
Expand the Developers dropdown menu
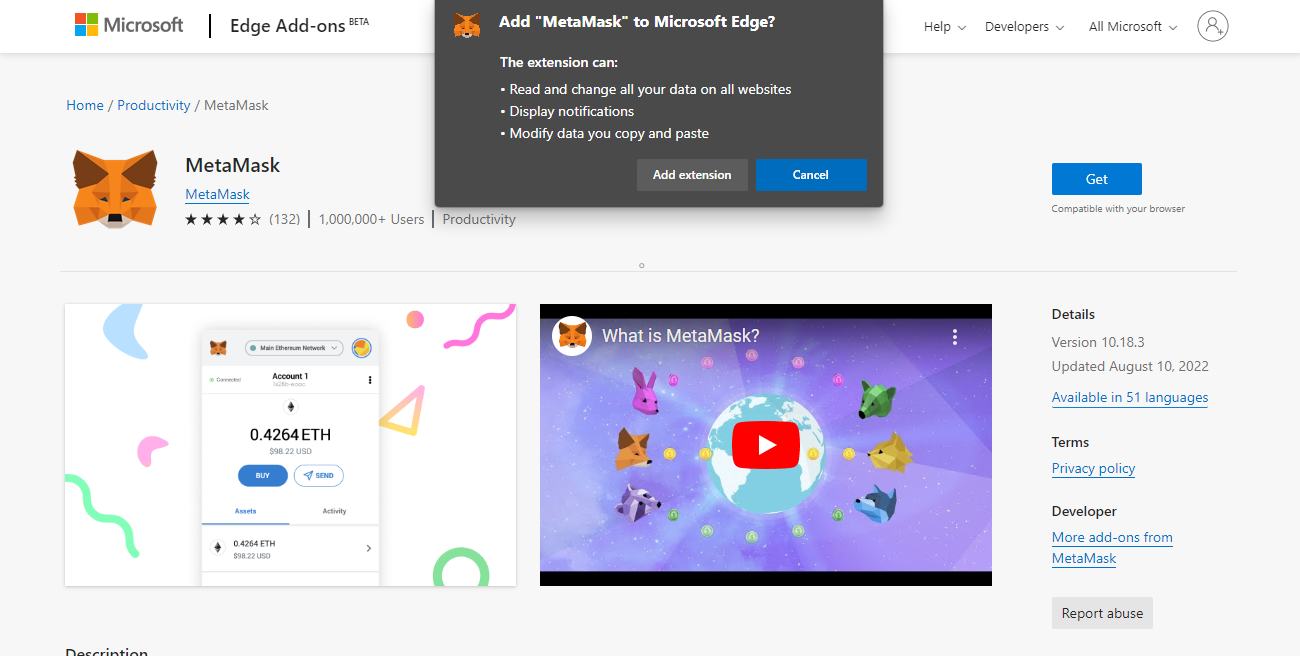(x=1024, y=27)
